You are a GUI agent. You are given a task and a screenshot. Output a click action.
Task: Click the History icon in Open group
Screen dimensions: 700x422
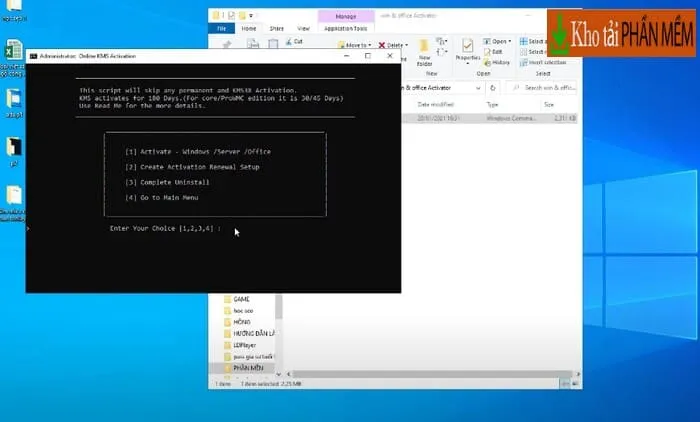pos(488,63)
